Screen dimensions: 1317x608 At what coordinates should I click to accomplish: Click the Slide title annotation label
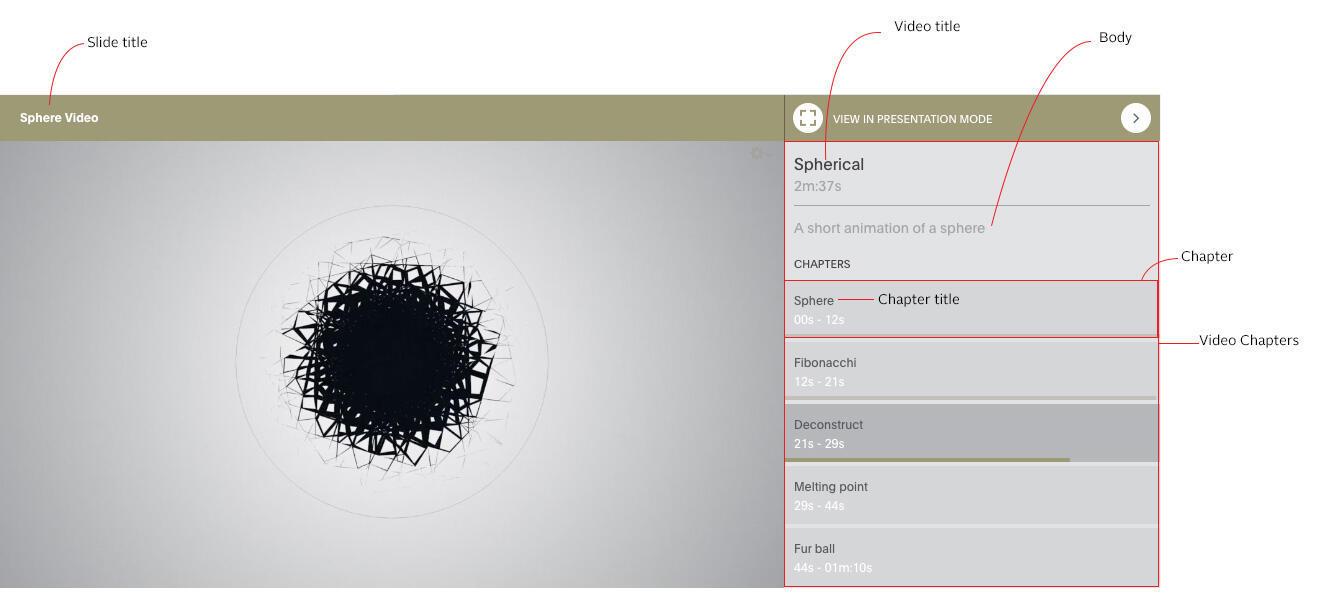tap(117, 42)
